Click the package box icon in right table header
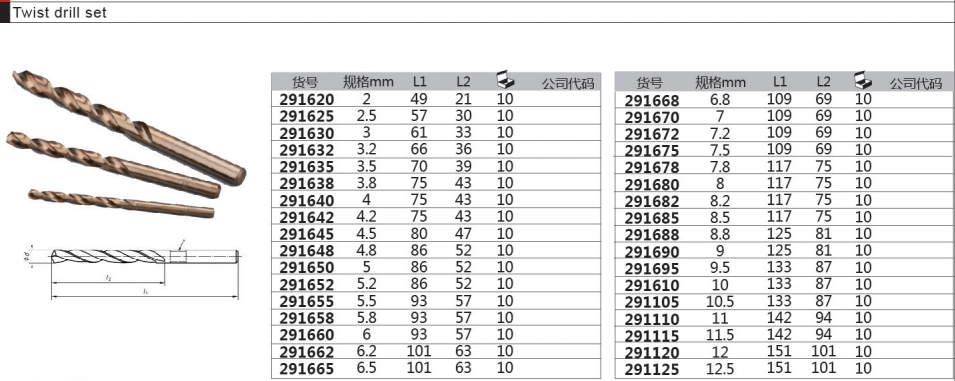The width and height of the screenshot is (955, 381). point(862,79)
